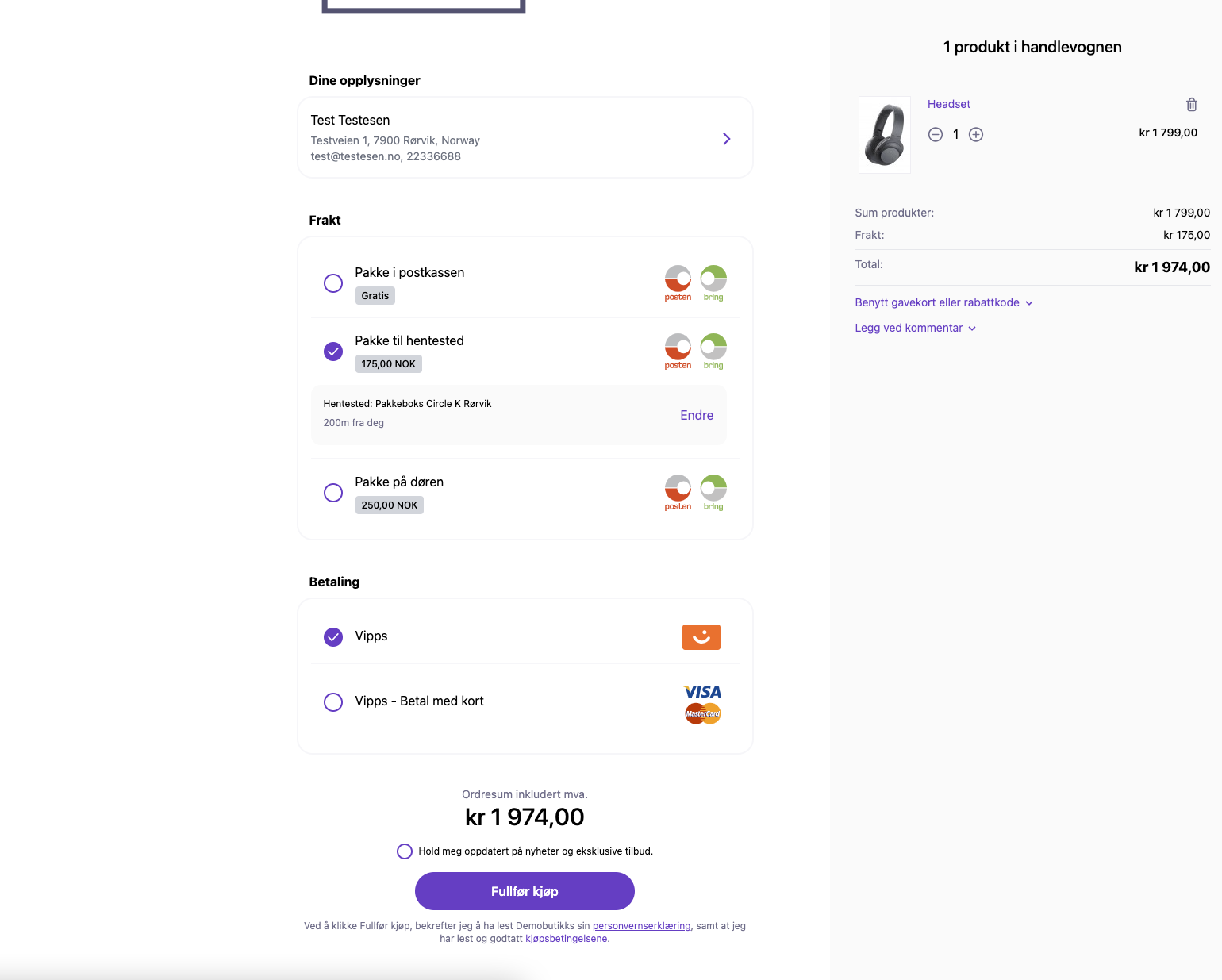Screen dimensions: 1222x980
Task: Open customer details via chevron arrow
Action: click(727, 139)
